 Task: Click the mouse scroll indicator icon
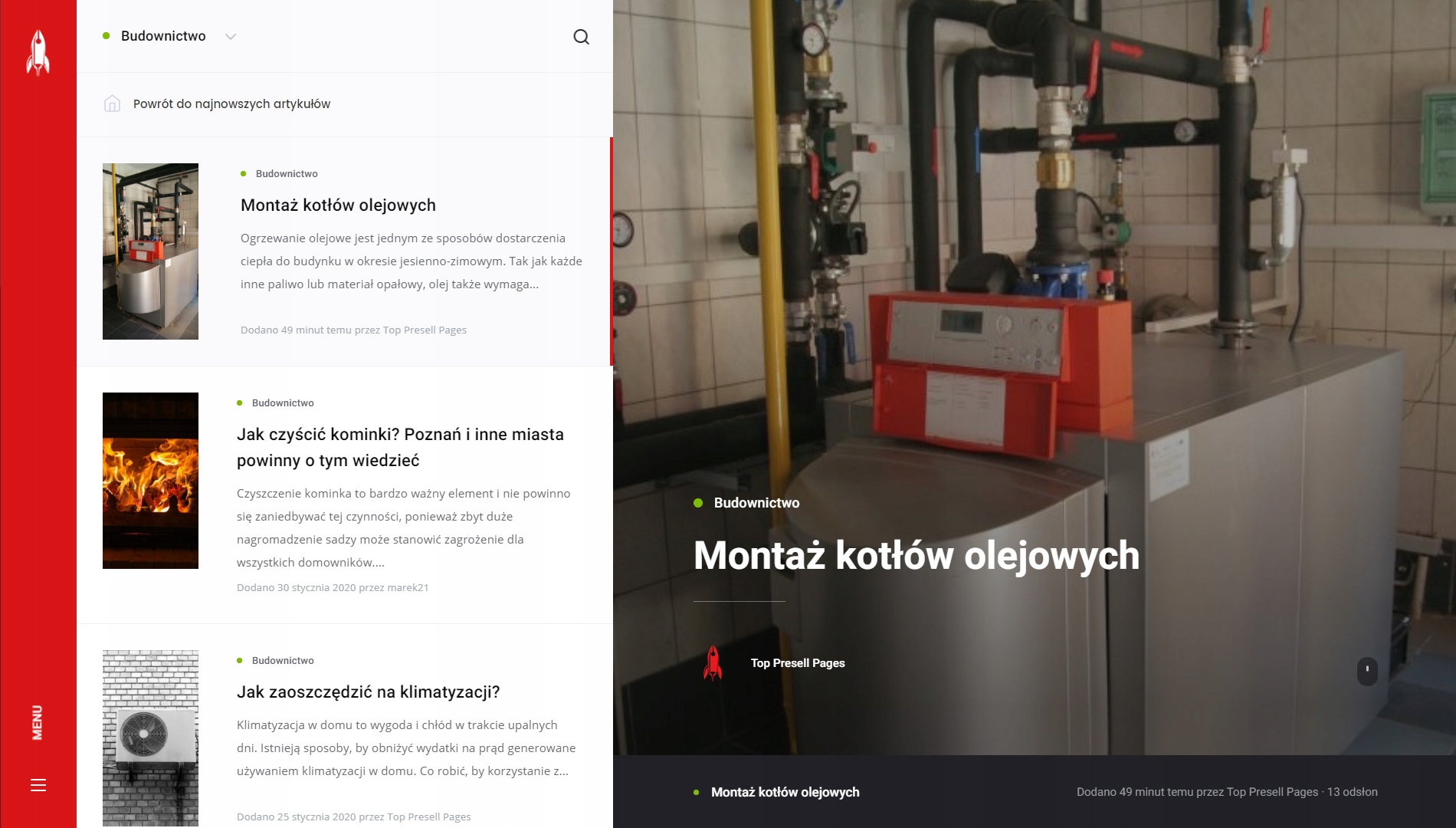click(1367, 671)
